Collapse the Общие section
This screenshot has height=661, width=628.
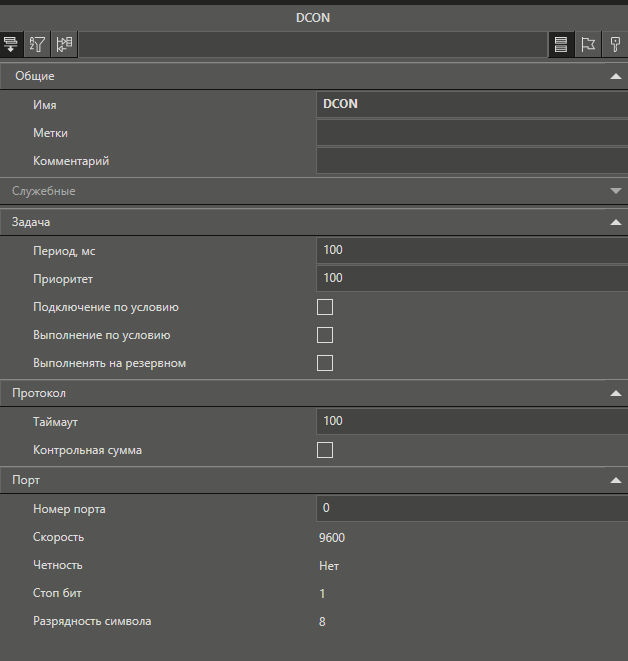point(615,76)
